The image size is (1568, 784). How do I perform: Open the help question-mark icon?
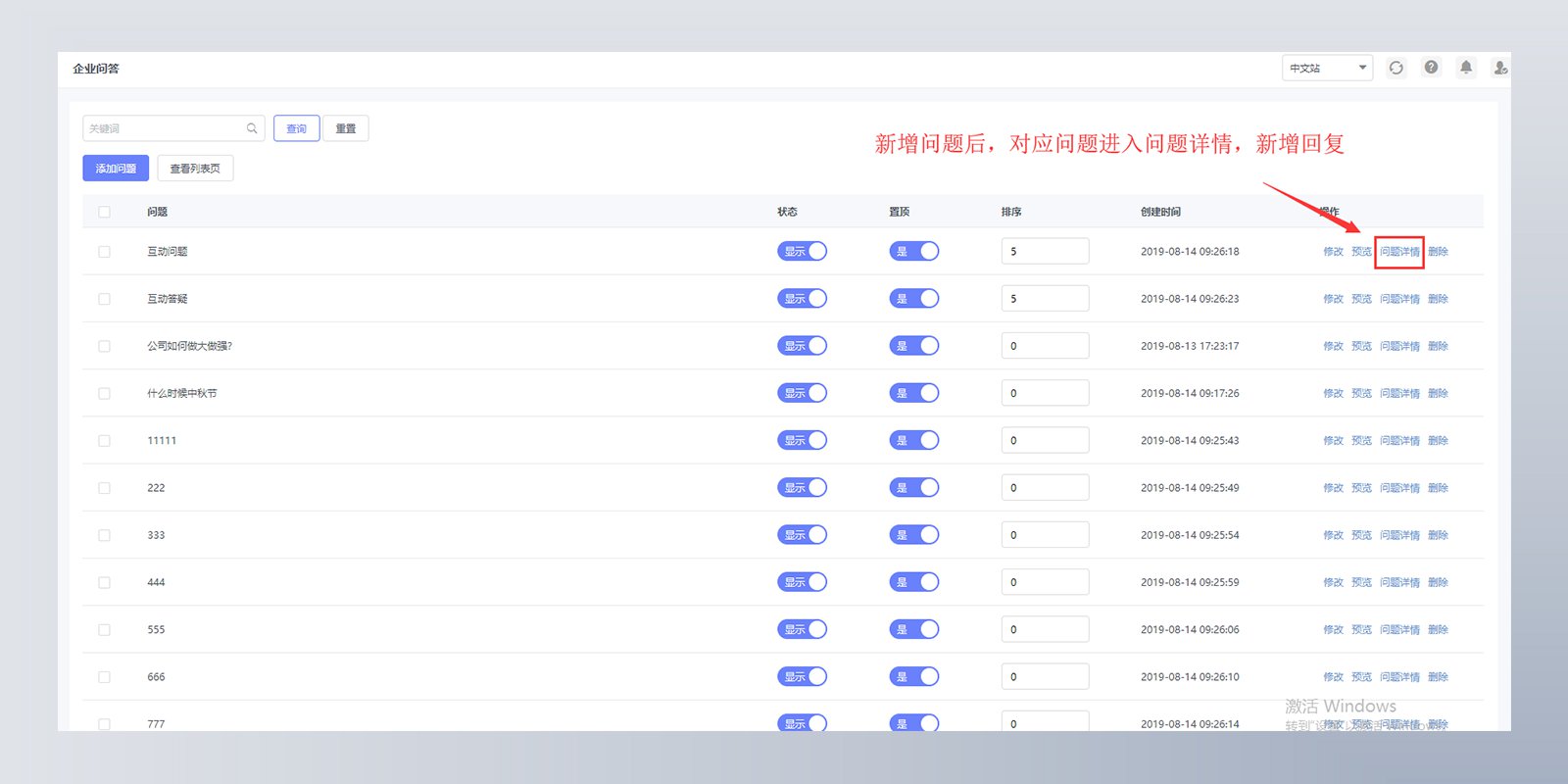tap(1431, 68)
